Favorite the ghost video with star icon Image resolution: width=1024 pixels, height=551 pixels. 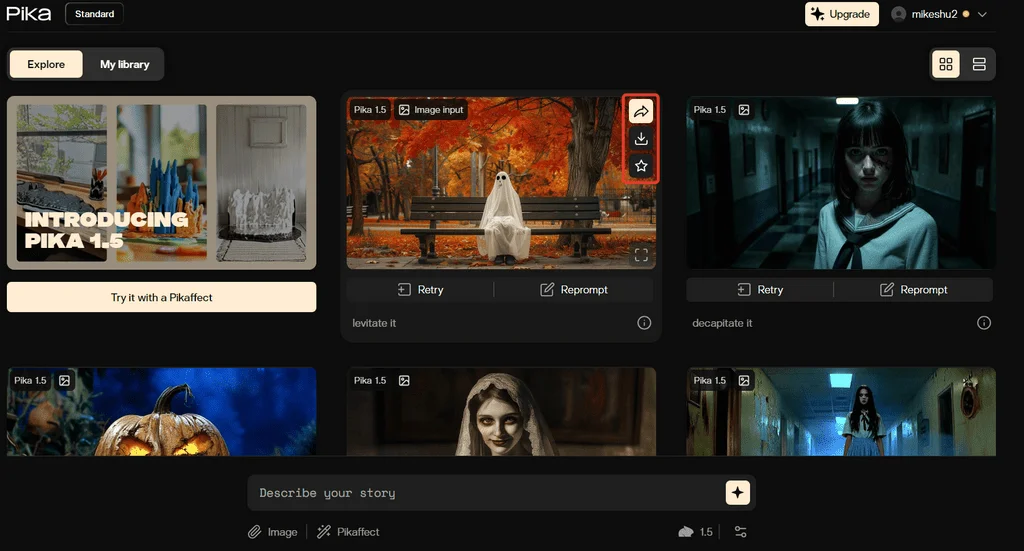641,166
